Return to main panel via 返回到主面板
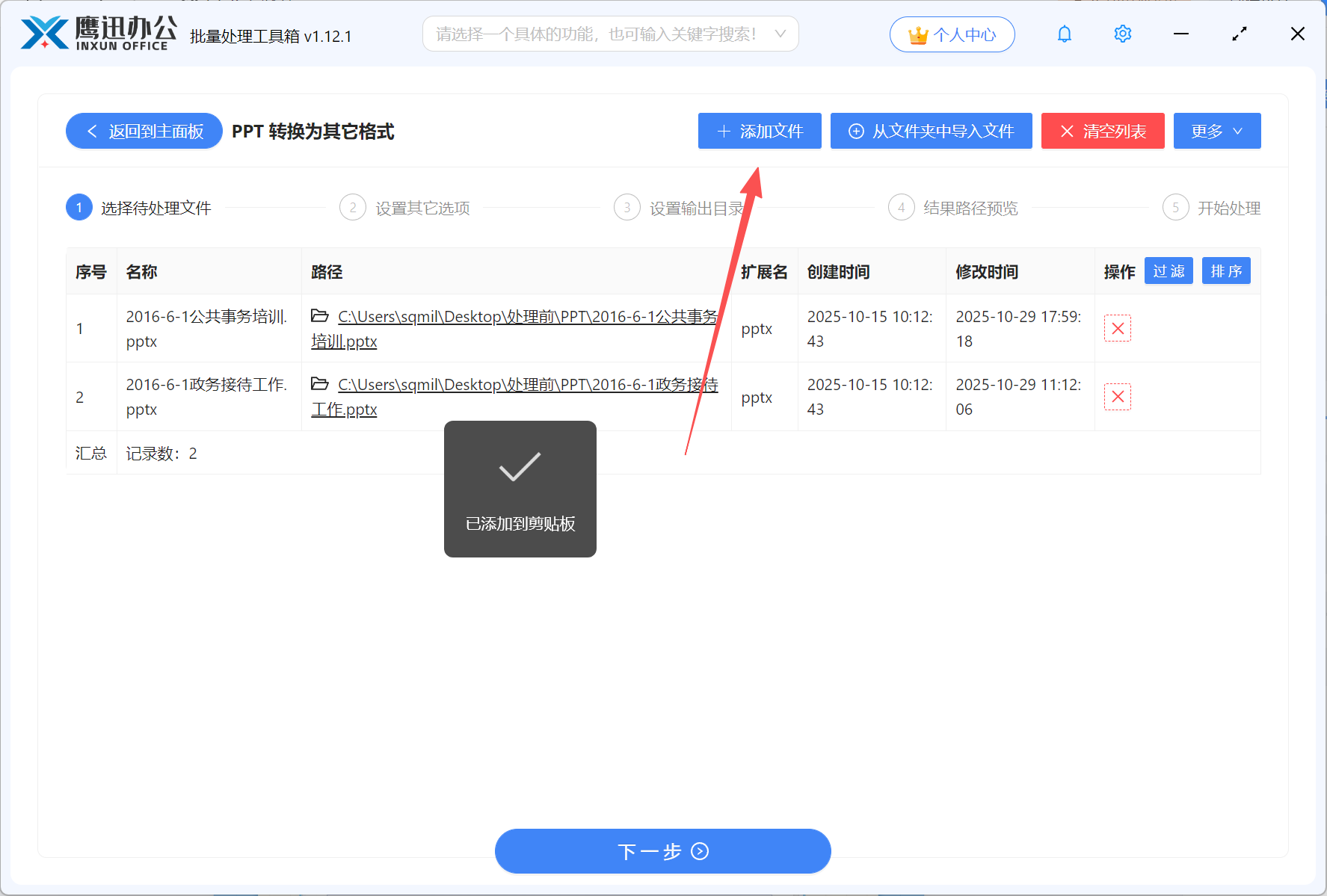 (x=144, y=131)
